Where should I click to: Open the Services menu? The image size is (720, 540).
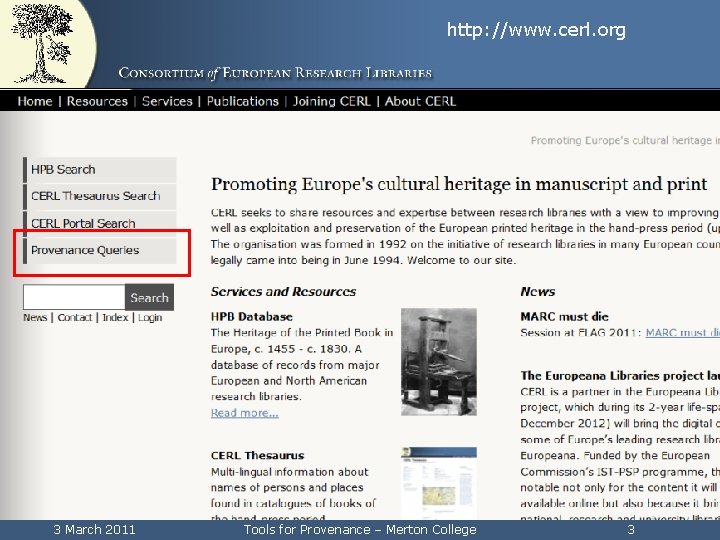click(x=167, y=101)
